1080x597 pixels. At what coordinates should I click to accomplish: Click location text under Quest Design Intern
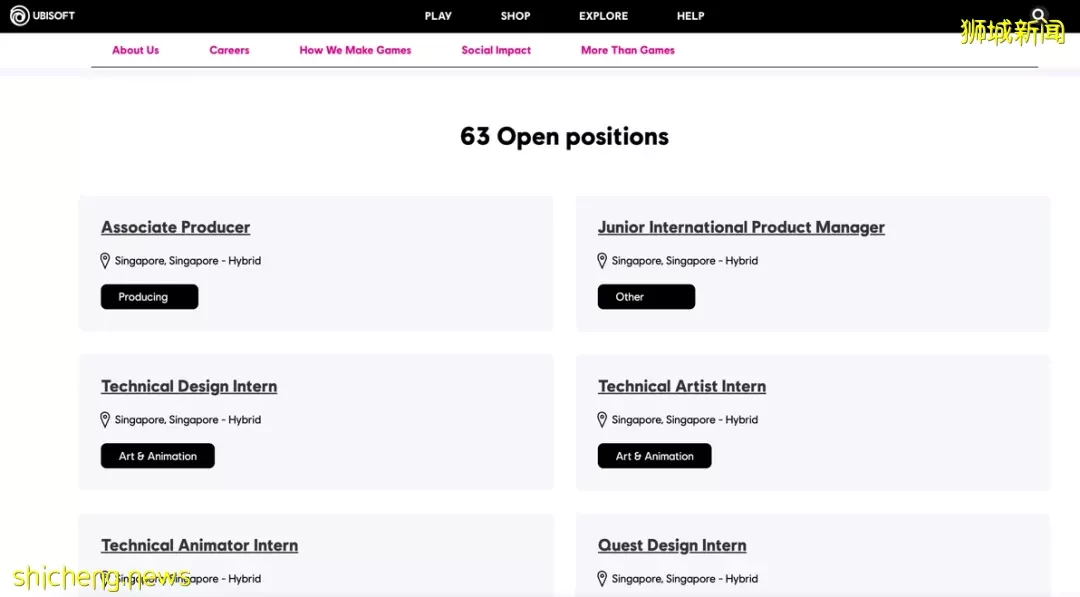coord(685,578)
